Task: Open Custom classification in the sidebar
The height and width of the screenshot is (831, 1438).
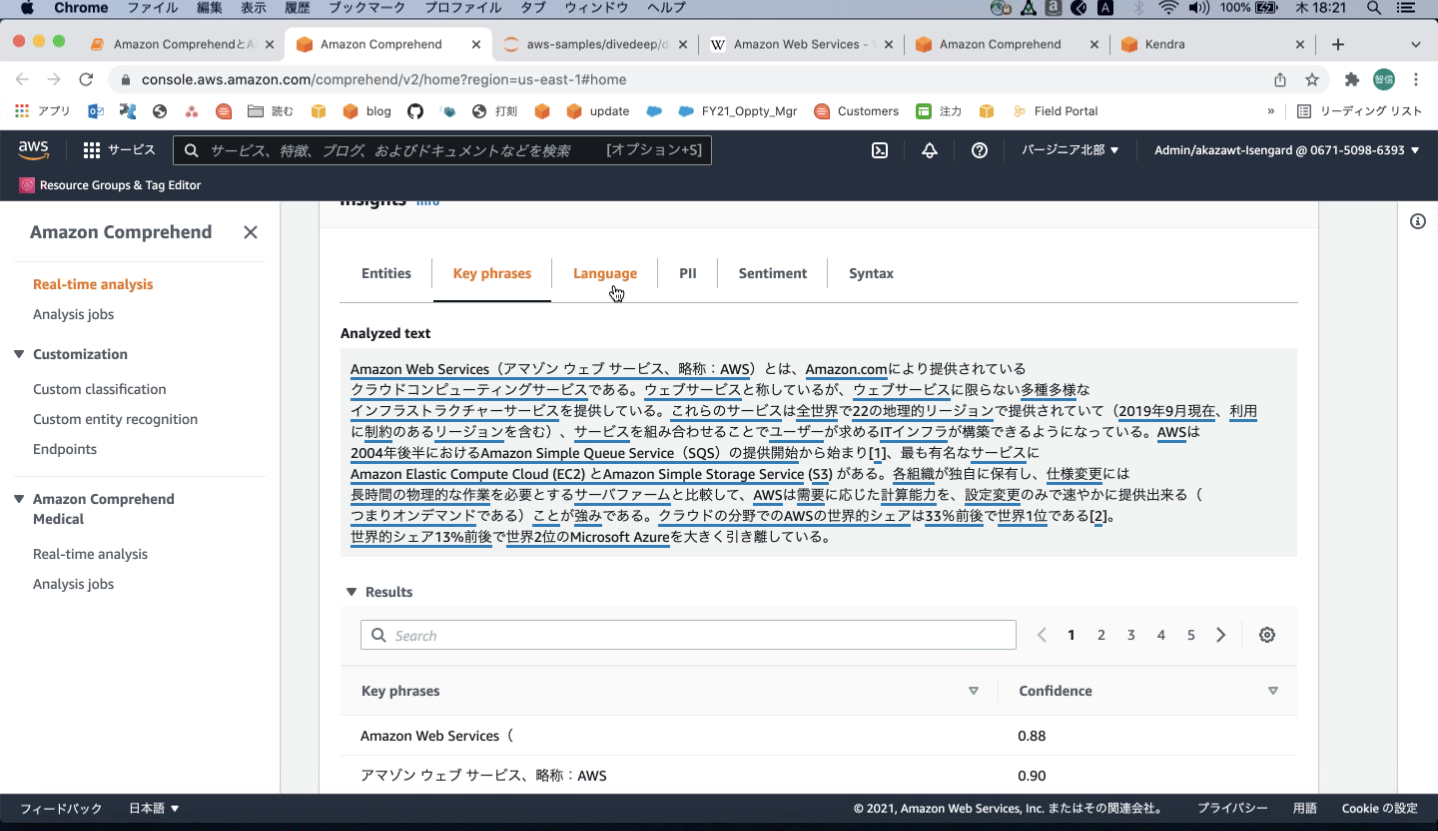Action: pyautogui.click(x=100, y=389)
